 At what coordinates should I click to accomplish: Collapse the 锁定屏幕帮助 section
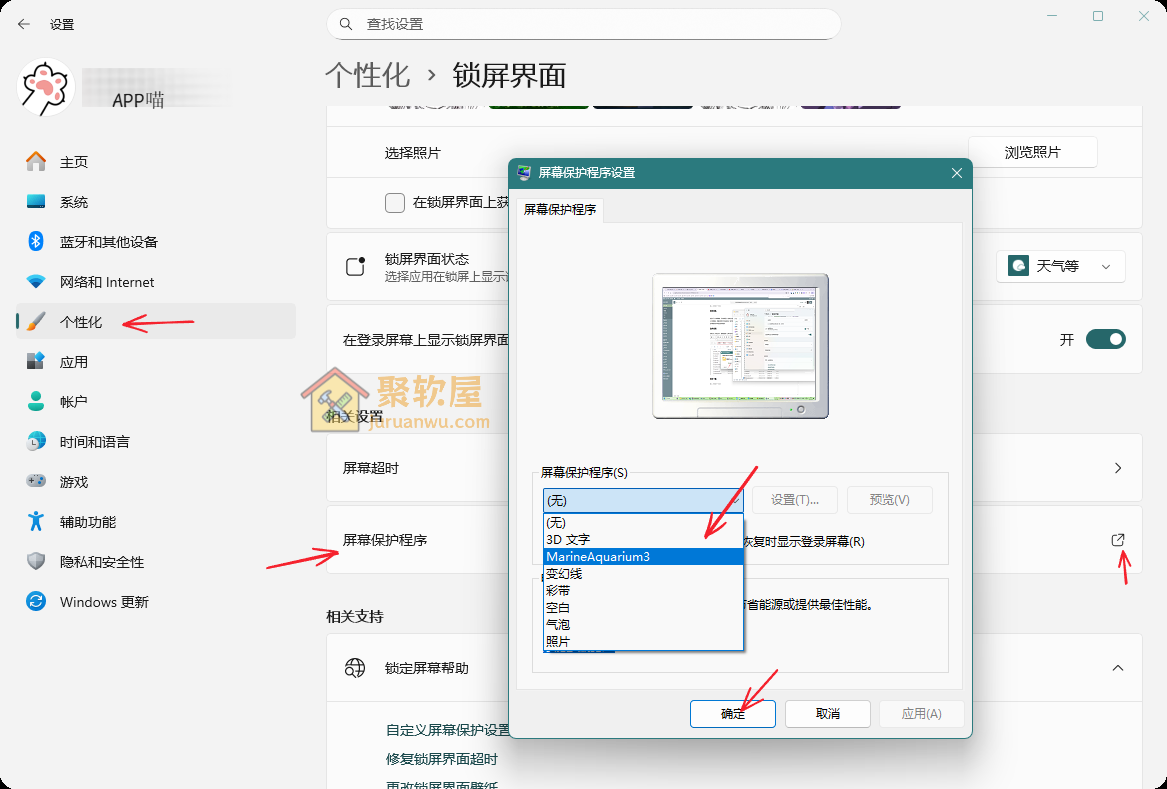pyautogui.click(x=1118, y=668)
